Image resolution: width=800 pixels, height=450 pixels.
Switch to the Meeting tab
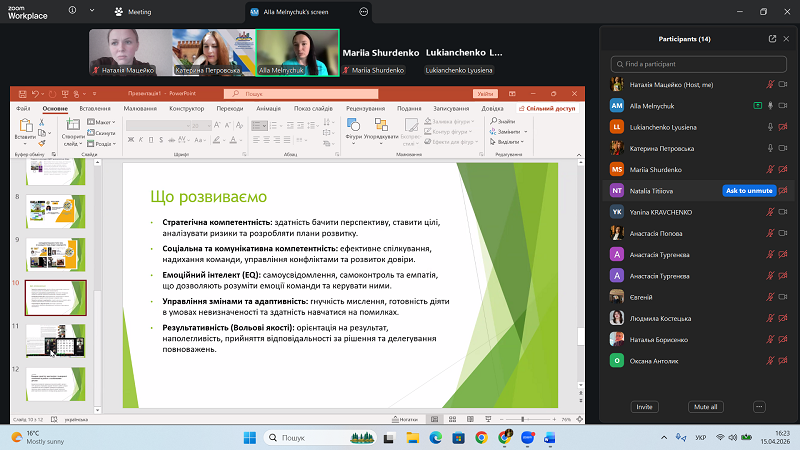134,11
